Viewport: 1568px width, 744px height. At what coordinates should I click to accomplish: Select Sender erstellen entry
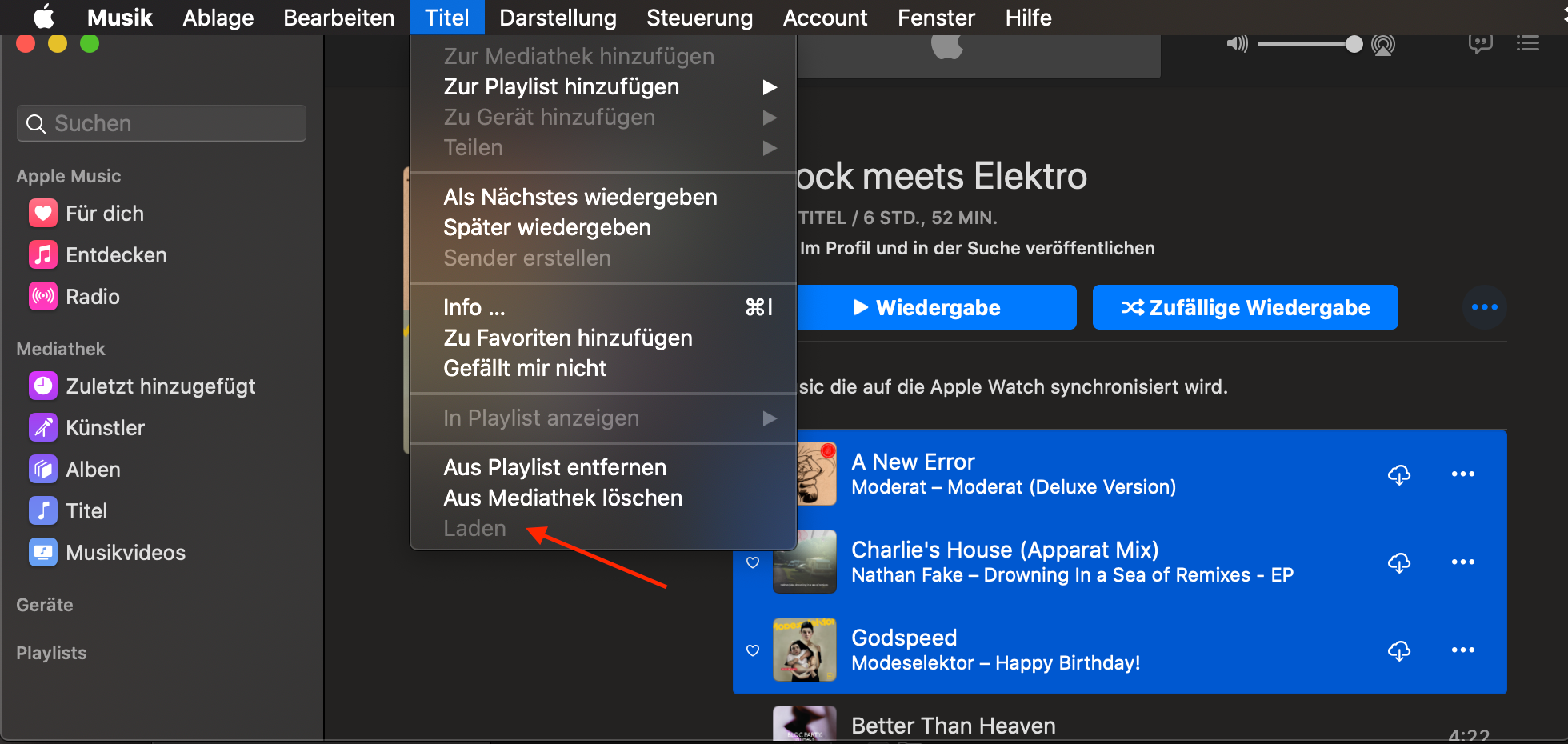(603, 258)
